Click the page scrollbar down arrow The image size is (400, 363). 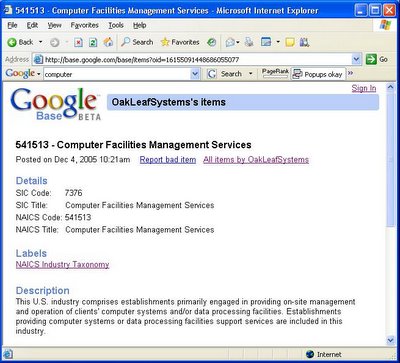click(x=390, y=340)
